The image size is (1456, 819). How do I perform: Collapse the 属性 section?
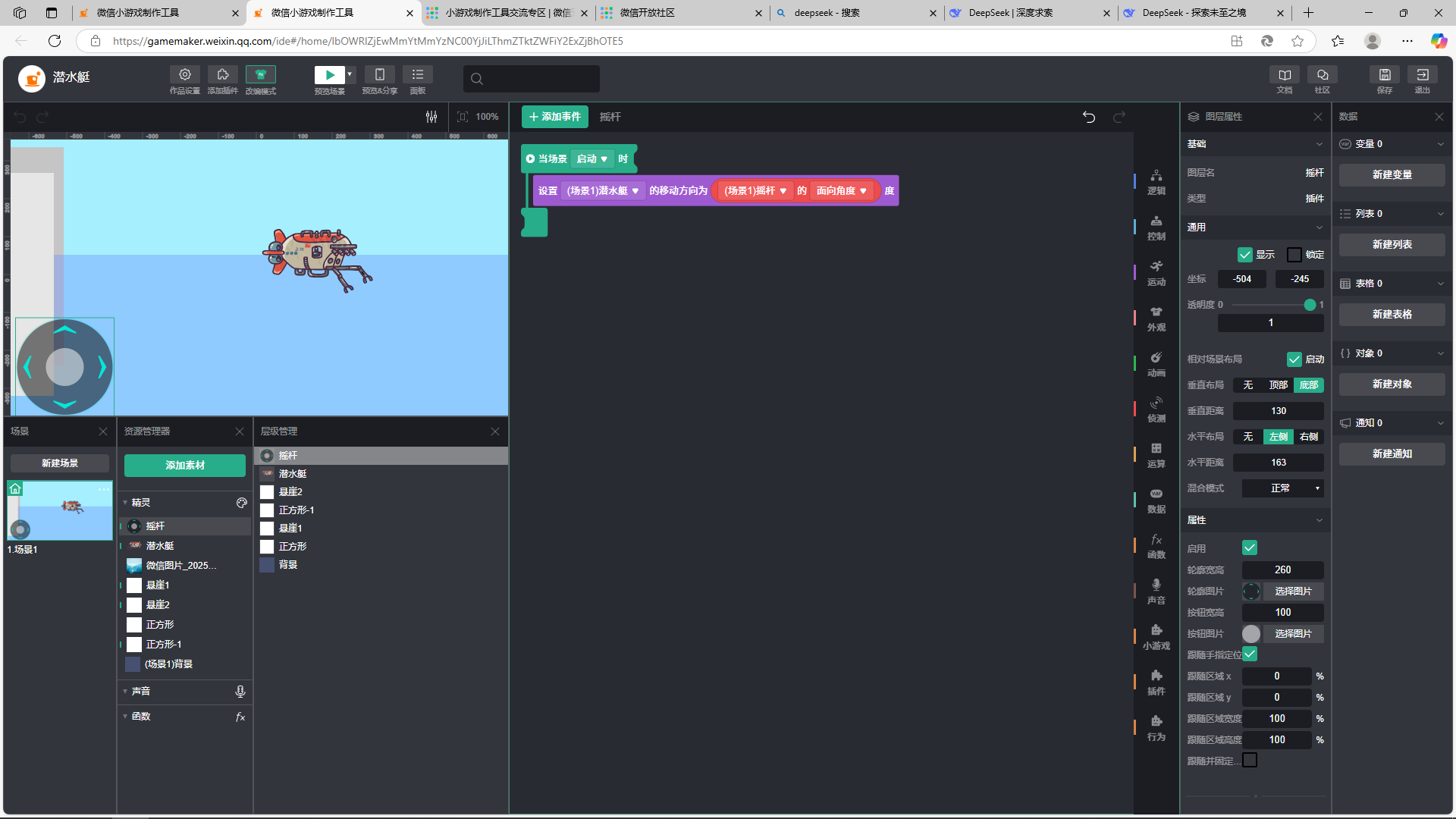click(1319, 520)
